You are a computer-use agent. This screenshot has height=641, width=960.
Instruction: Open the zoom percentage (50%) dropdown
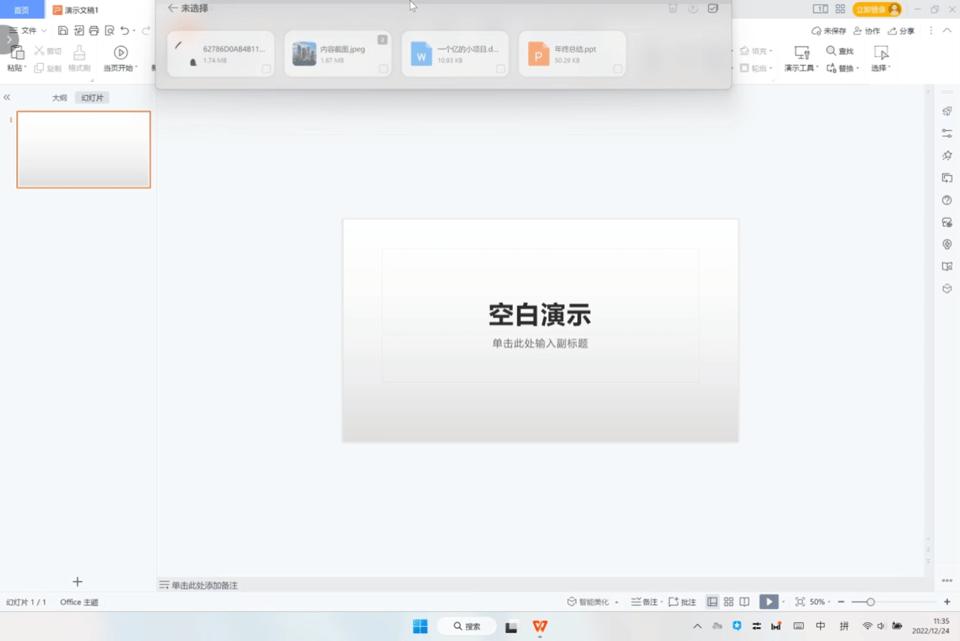point(817,601)
